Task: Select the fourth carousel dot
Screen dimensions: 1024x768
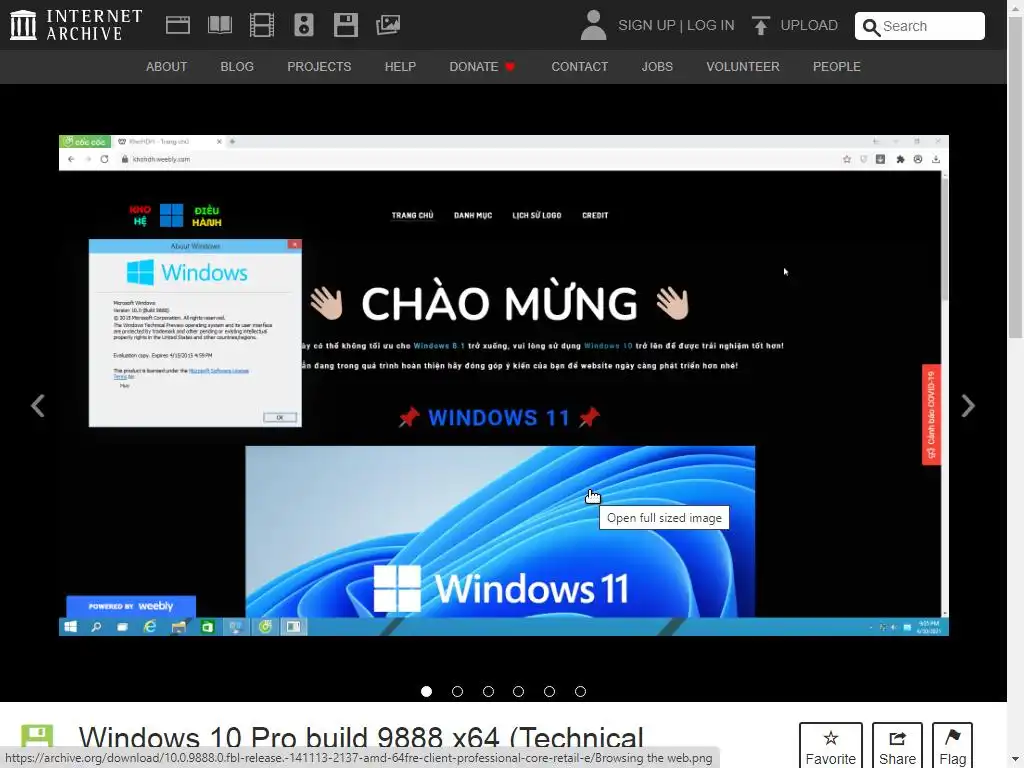Action: point(519,691)
